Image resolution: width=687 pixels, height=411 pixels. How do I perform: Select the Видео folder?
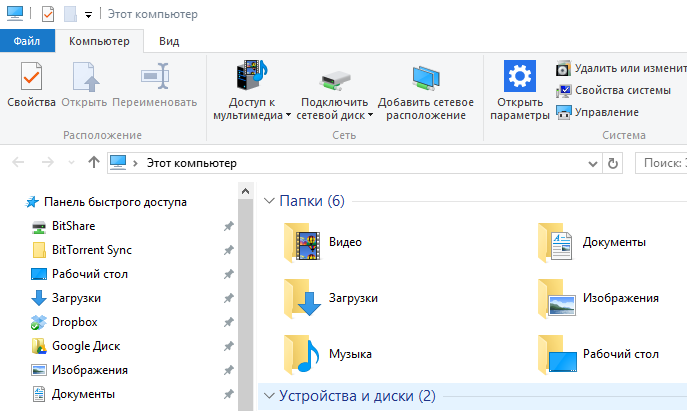(x=323, y=242)
